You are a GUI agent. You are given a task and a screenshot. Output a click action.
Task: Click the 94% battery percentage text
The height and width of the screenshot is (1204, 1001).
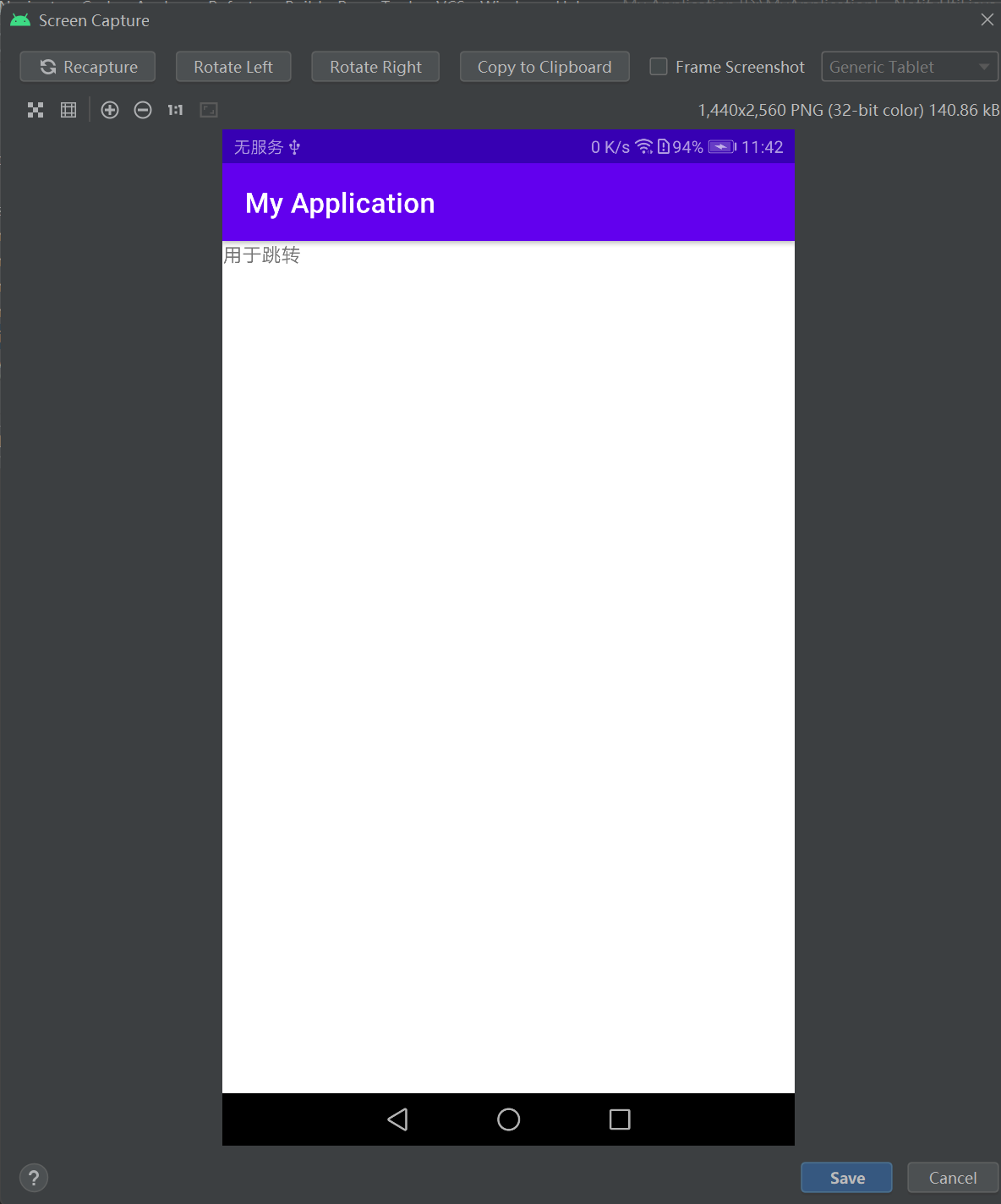[687, 147]
